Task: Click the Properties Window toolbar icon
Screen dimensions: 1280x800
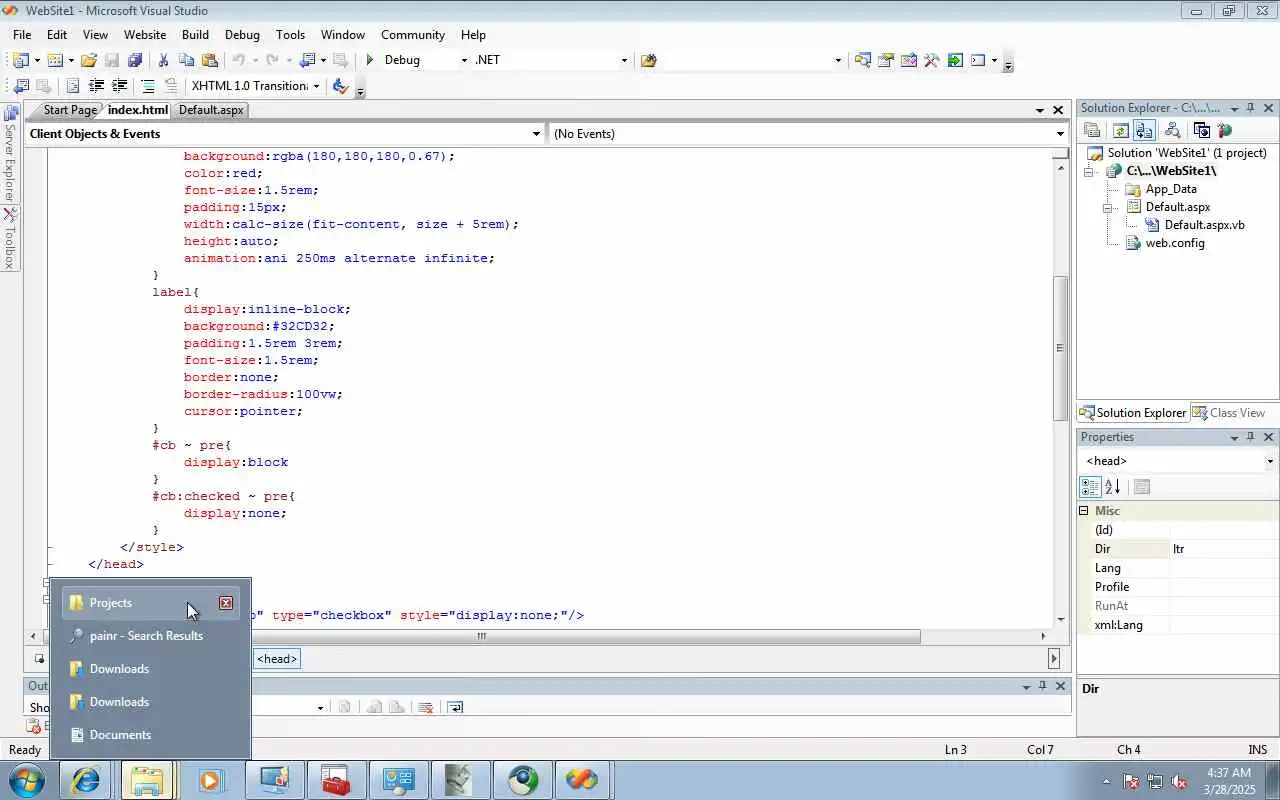Action: pyautogui.click(x=885, y=60)
